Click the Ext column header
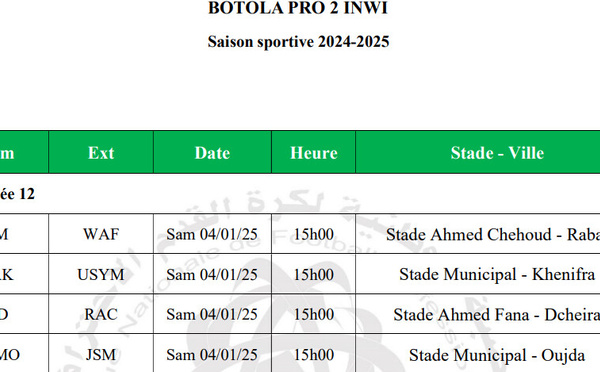600x372 pixels. point(101,152)
